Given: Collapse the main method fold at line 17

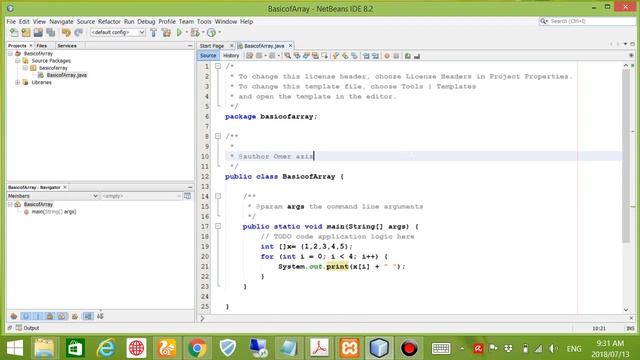Looking at the screenshot, I should 218,226.
